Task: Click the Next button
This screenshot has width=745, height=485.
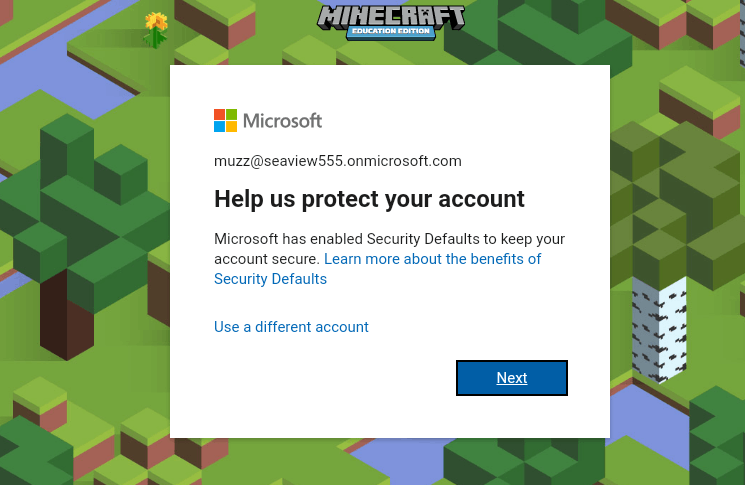Action: [512, 378]
